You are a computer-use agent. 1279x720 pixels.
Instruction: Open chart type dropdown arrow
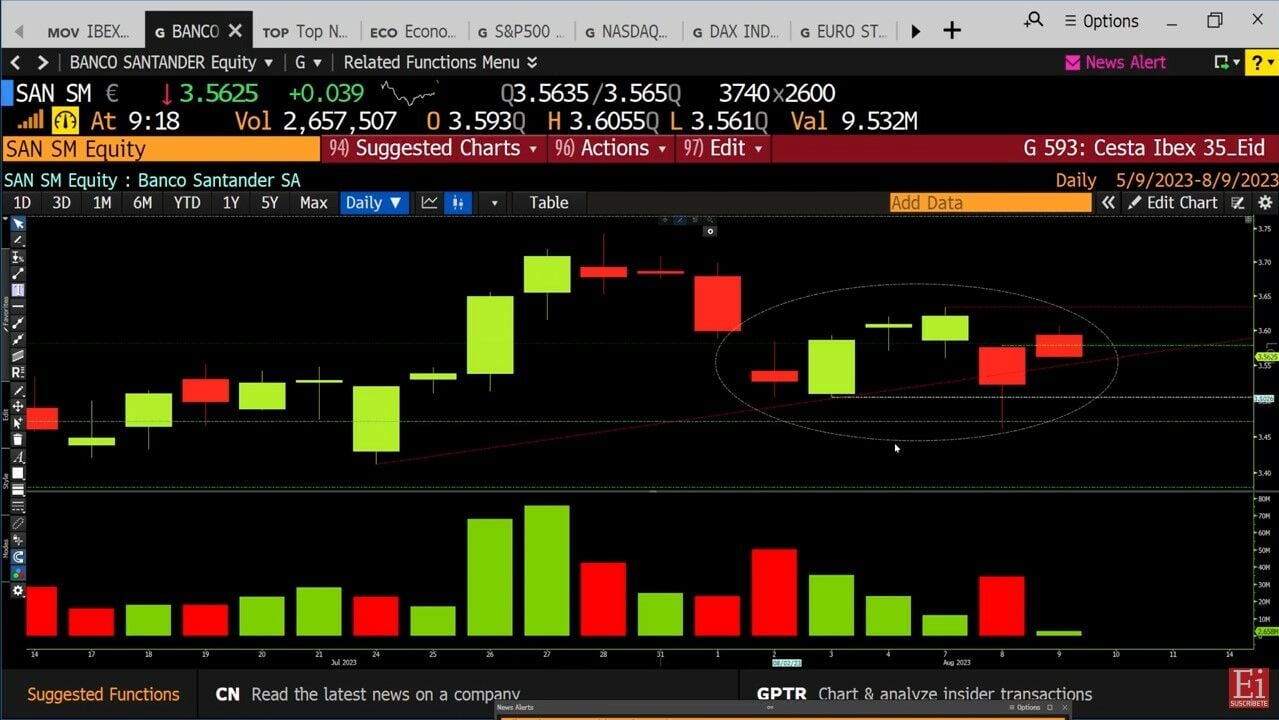coord(494,202)
